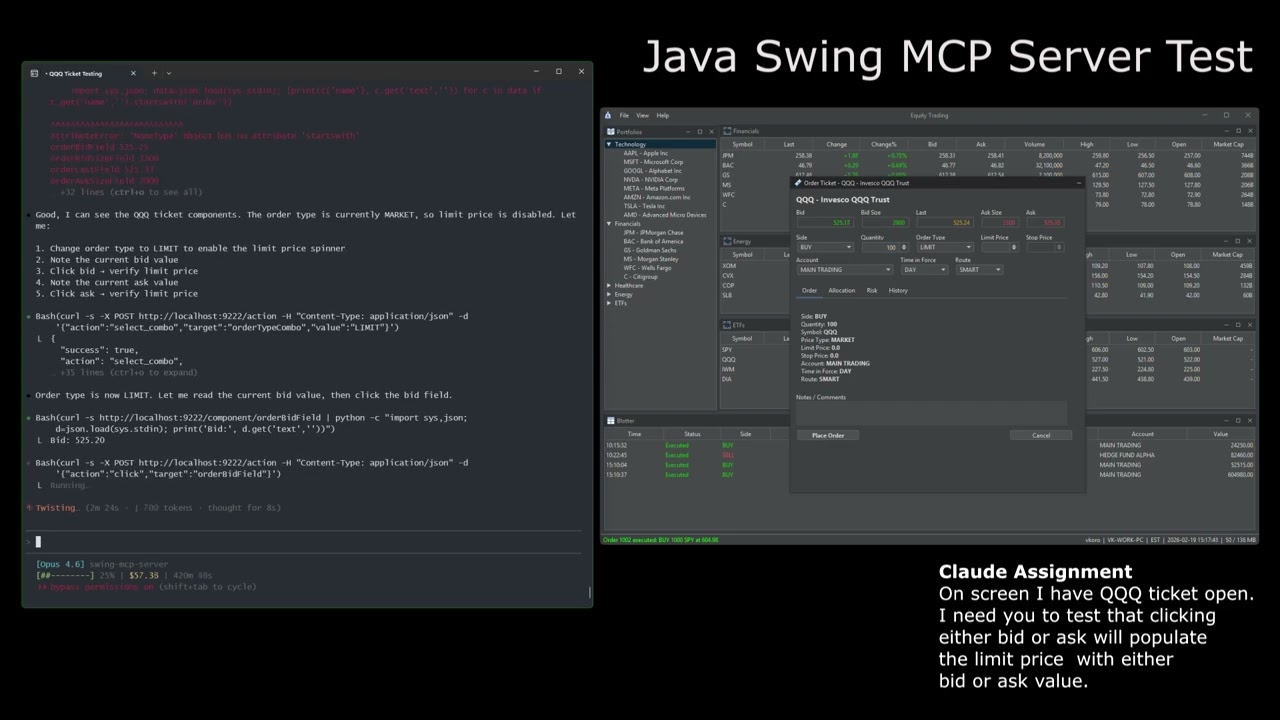The width and height of the screenshot is (1280, 720).
Task: Maximize the ETFs panel
Action: click(1238, 325)
